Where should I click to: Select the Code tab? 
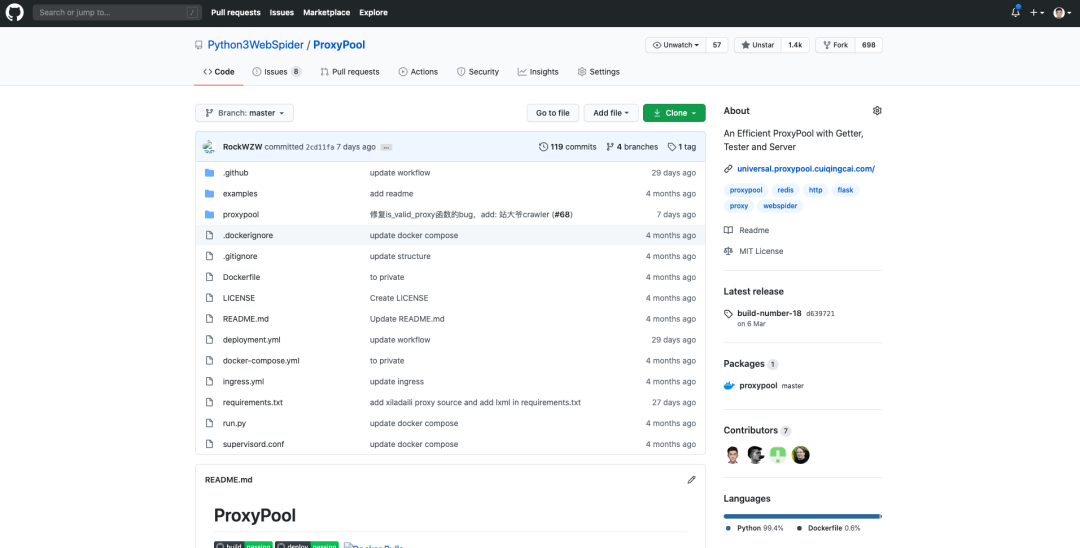pyautogui.click(x=218, y=72)
